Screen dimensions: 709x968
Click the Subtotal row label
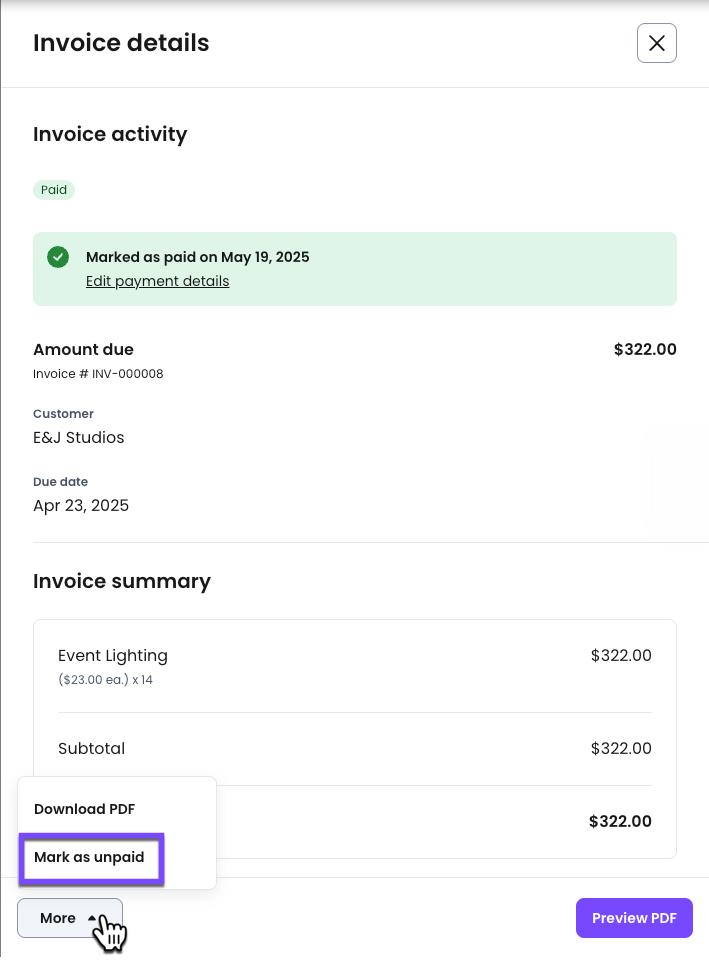pyautogui.click(x=91, y=748)
